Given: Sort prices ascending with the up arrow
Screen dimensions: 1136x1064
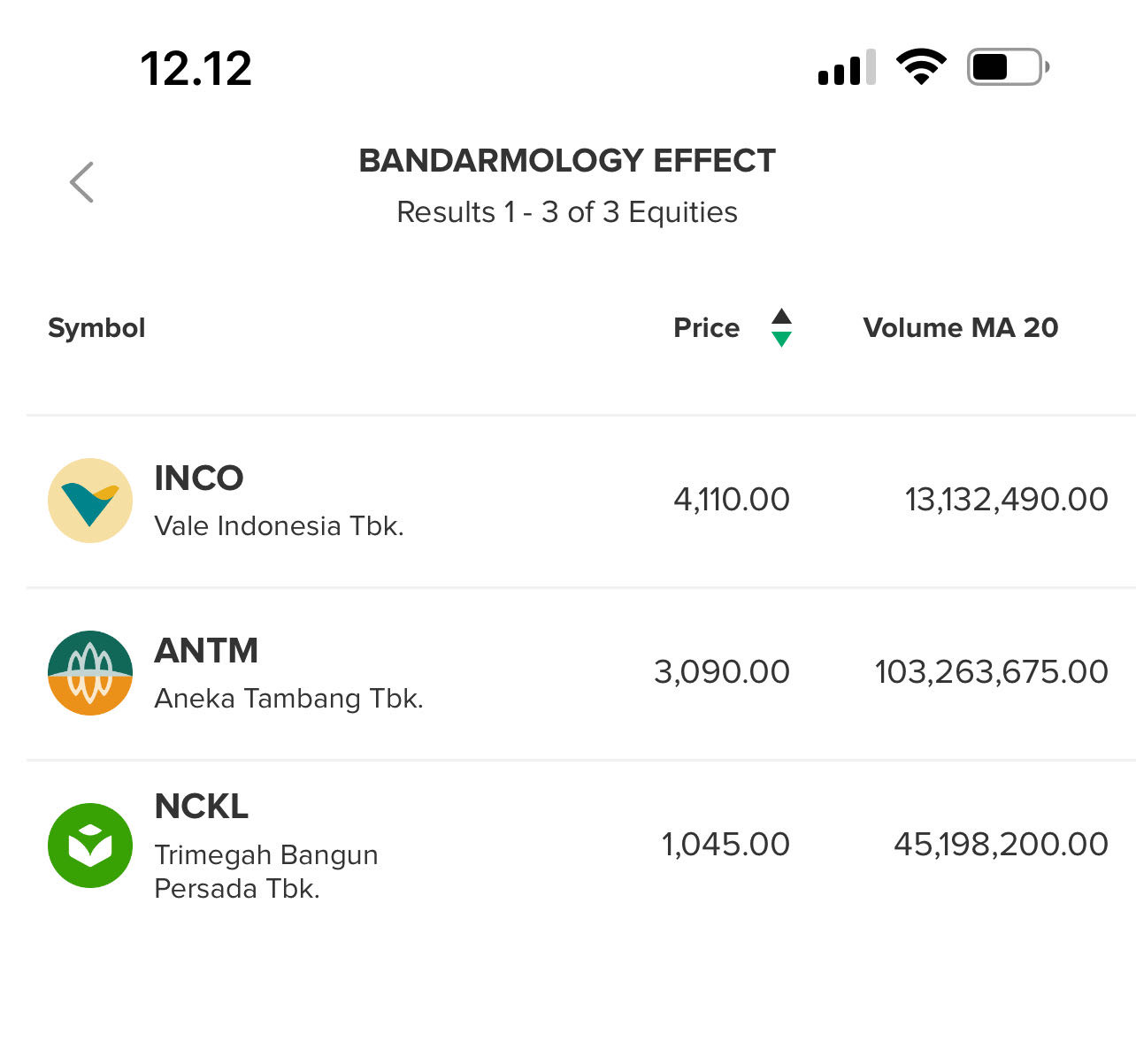Looking at the screenshot, I should click(781, 315).
